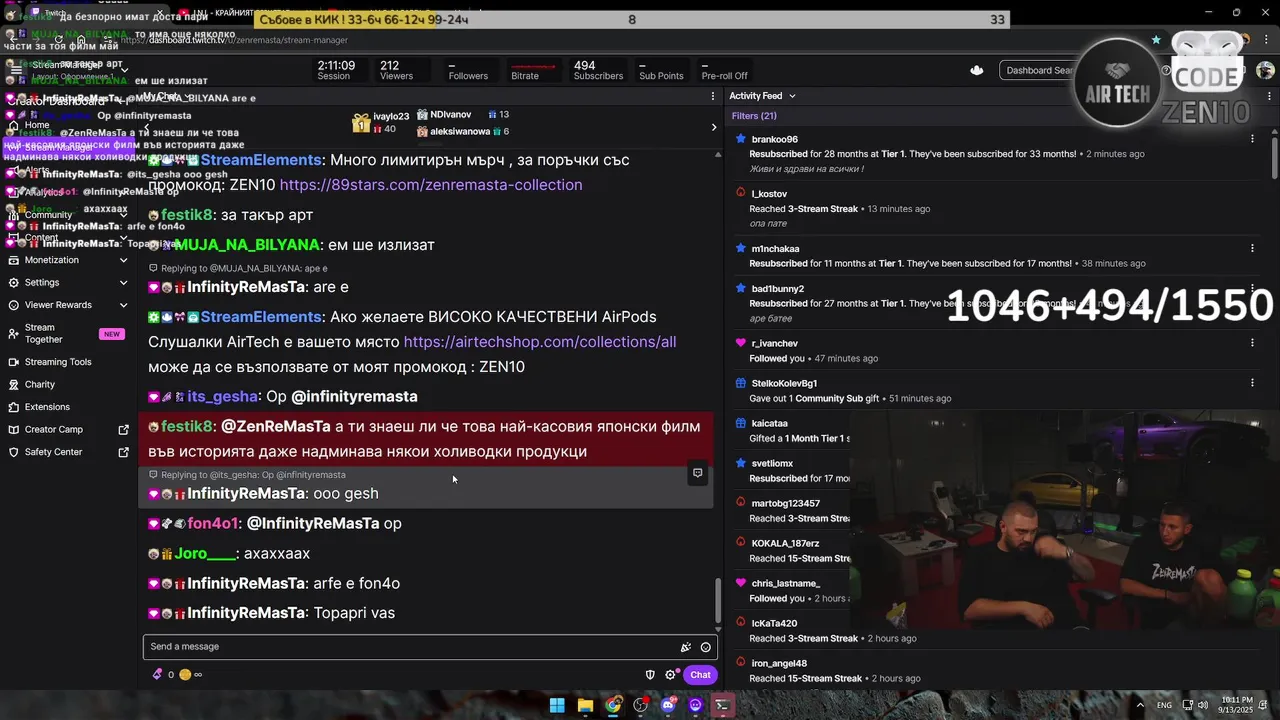The image size is (1280, 720).
Task: Open Creator Camp external link
Action: click(x=124, y=430)
